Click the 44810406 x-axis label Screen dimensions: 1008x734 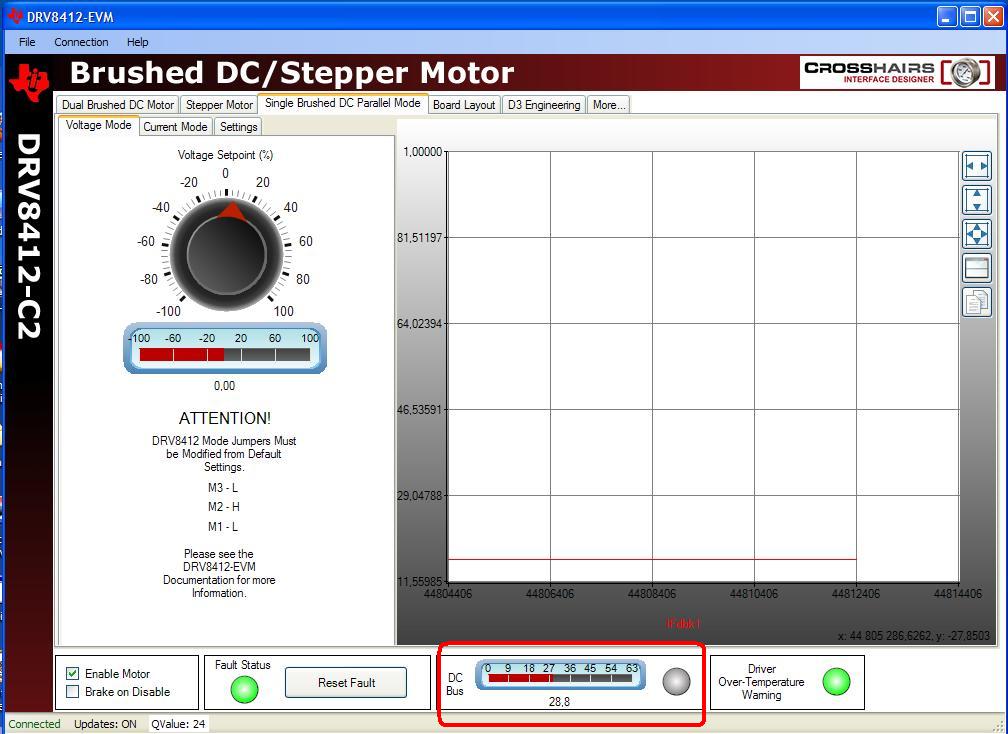753,594
